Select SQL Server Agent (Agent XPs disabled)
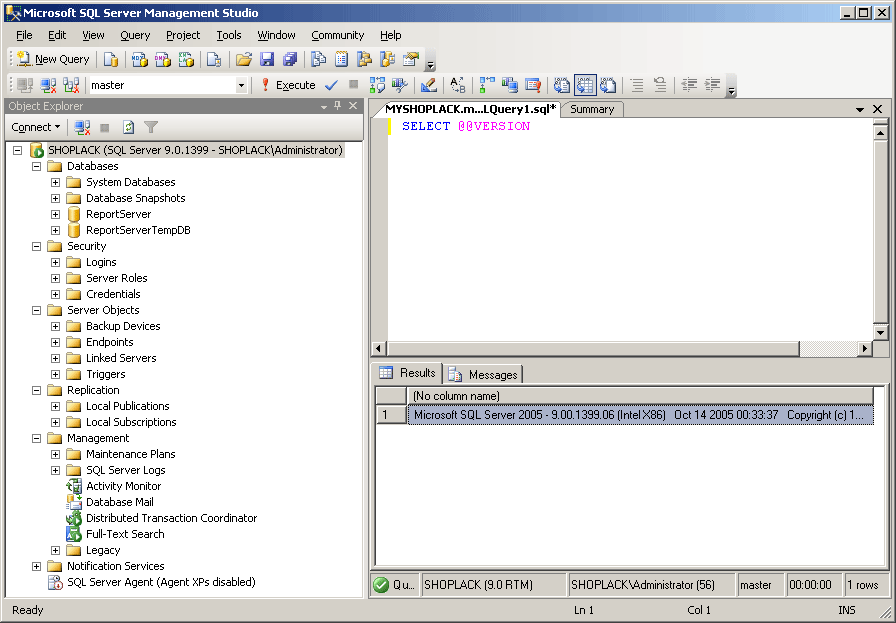 tap(161, 582)
